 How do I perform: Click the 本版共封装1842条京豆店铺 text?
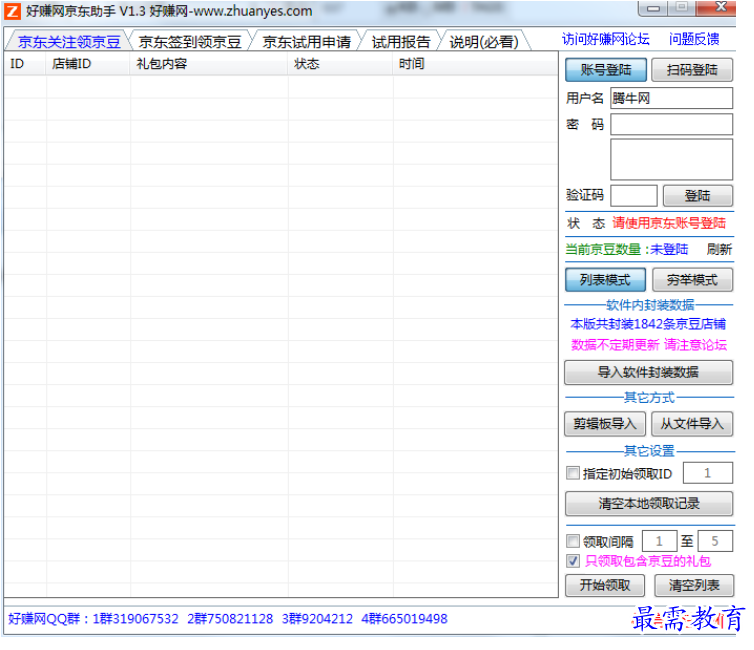click(x=648, y=324)
